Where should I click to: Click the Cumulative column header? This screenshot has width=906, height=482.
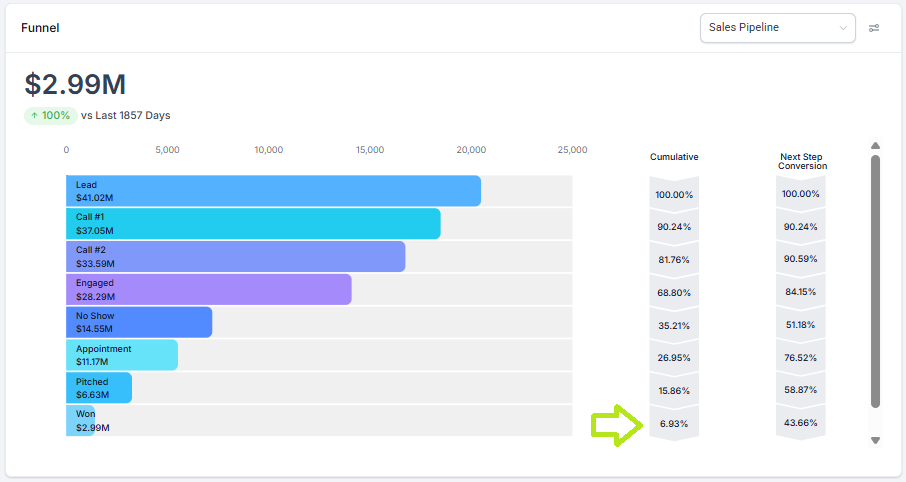pyautogui.click(x=674, y=157)
